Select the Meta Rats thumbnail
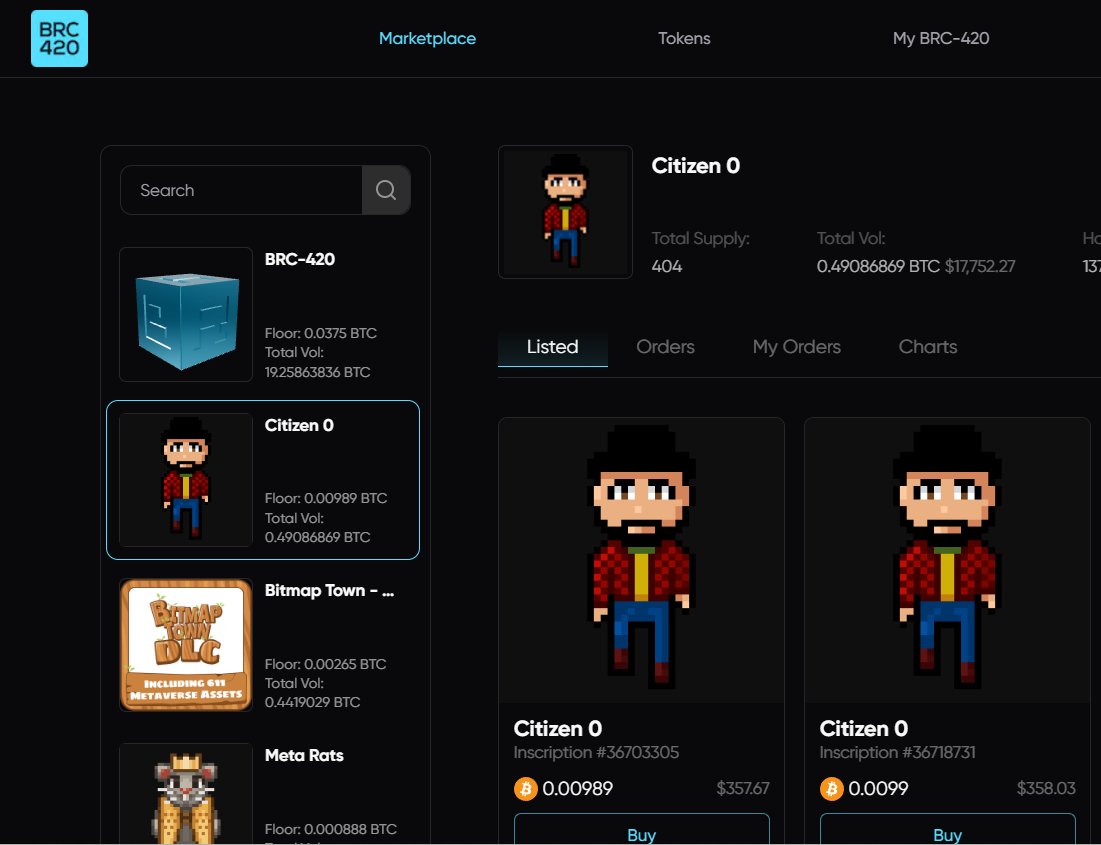Image resolution: width=1101 pixels, height=845 pixels. coord(186,794)
